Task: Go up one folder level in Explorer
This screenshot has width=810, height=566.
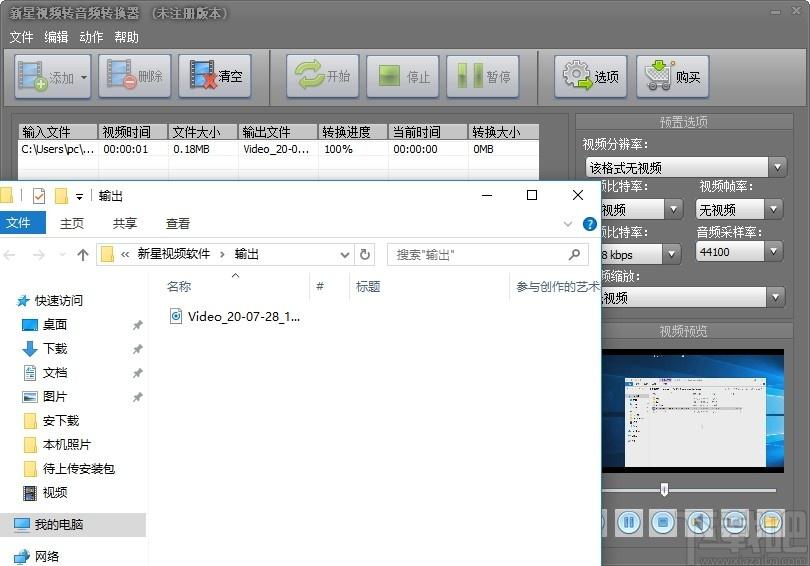Action: 83,255
